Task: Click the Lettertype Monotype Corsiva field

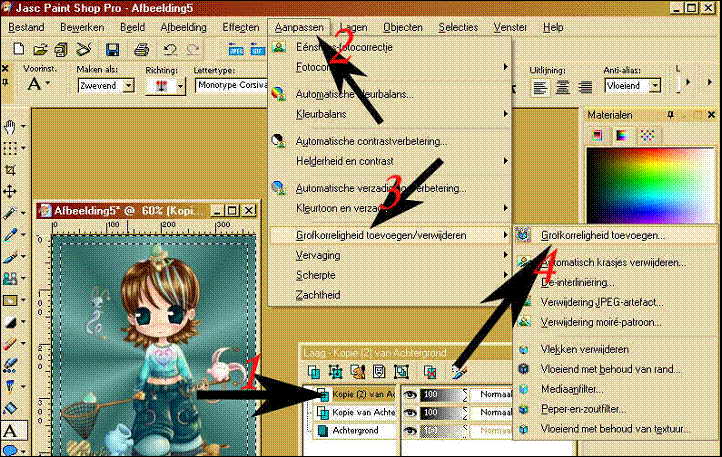Action: 232,85
